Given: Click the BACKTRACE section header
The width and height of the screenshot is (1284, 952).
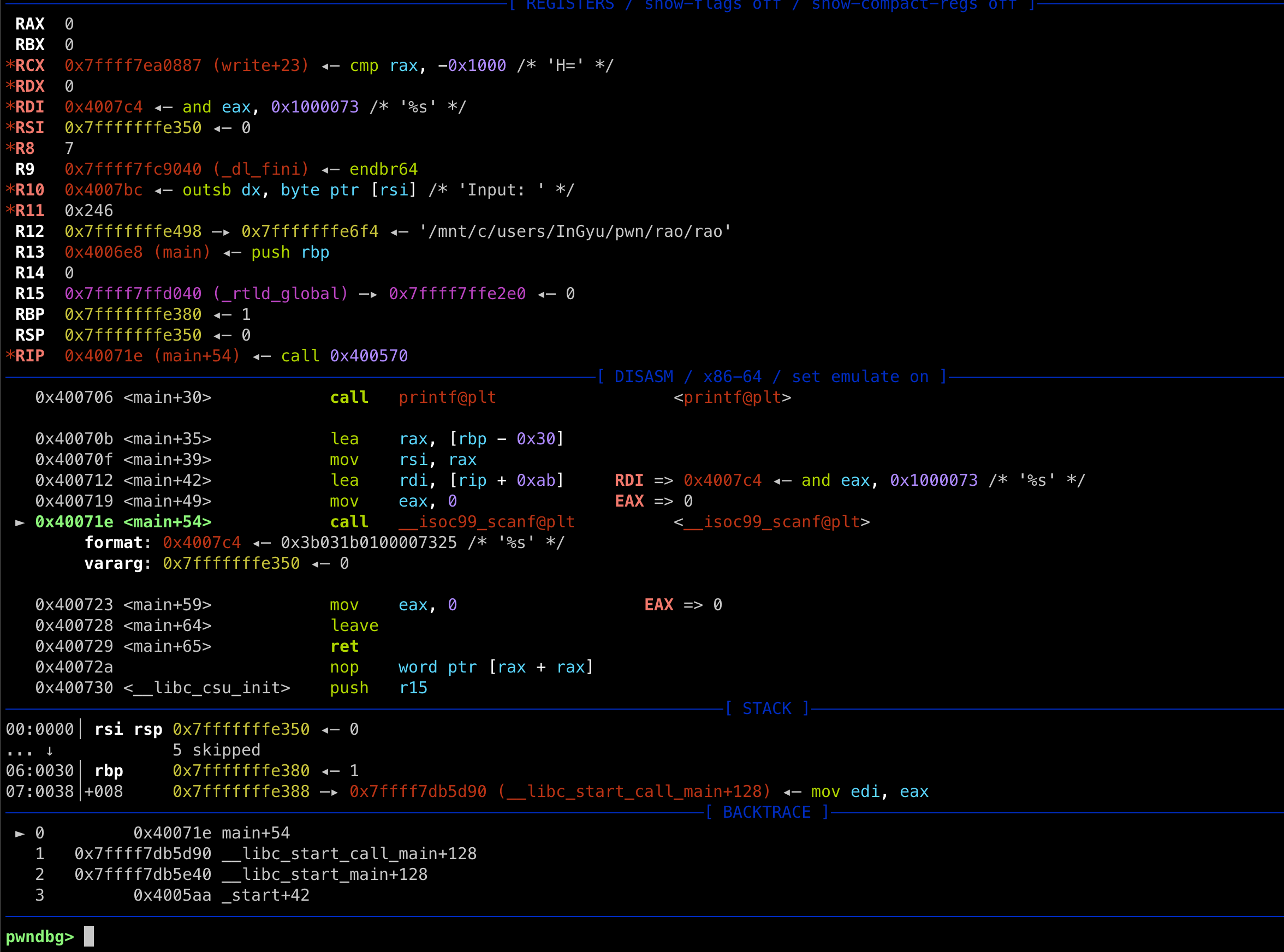Looking at the screenshot, I should pos(766,813).
